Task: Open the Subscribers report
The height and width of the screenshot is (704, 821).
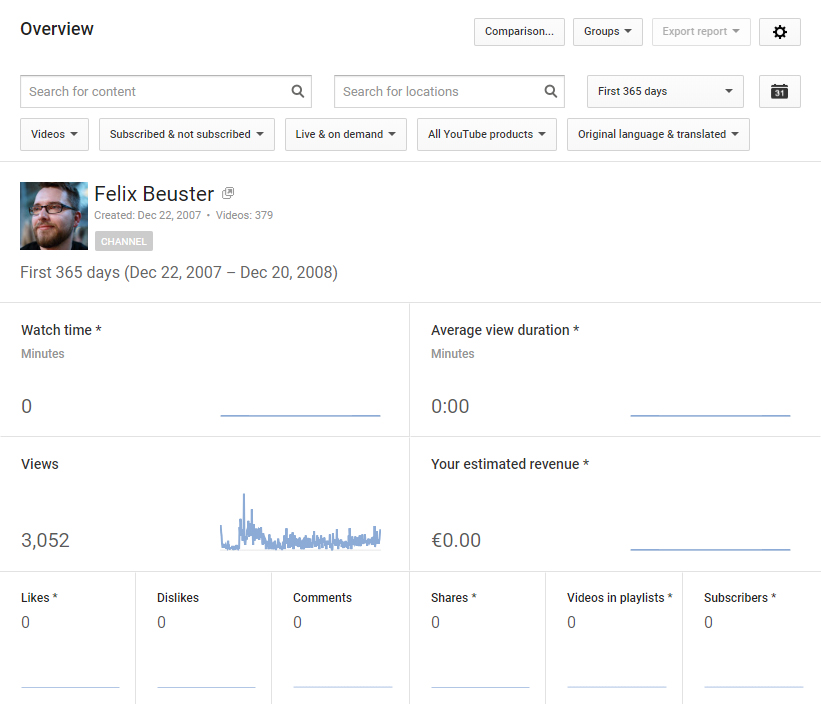Action: coord(739,598)
